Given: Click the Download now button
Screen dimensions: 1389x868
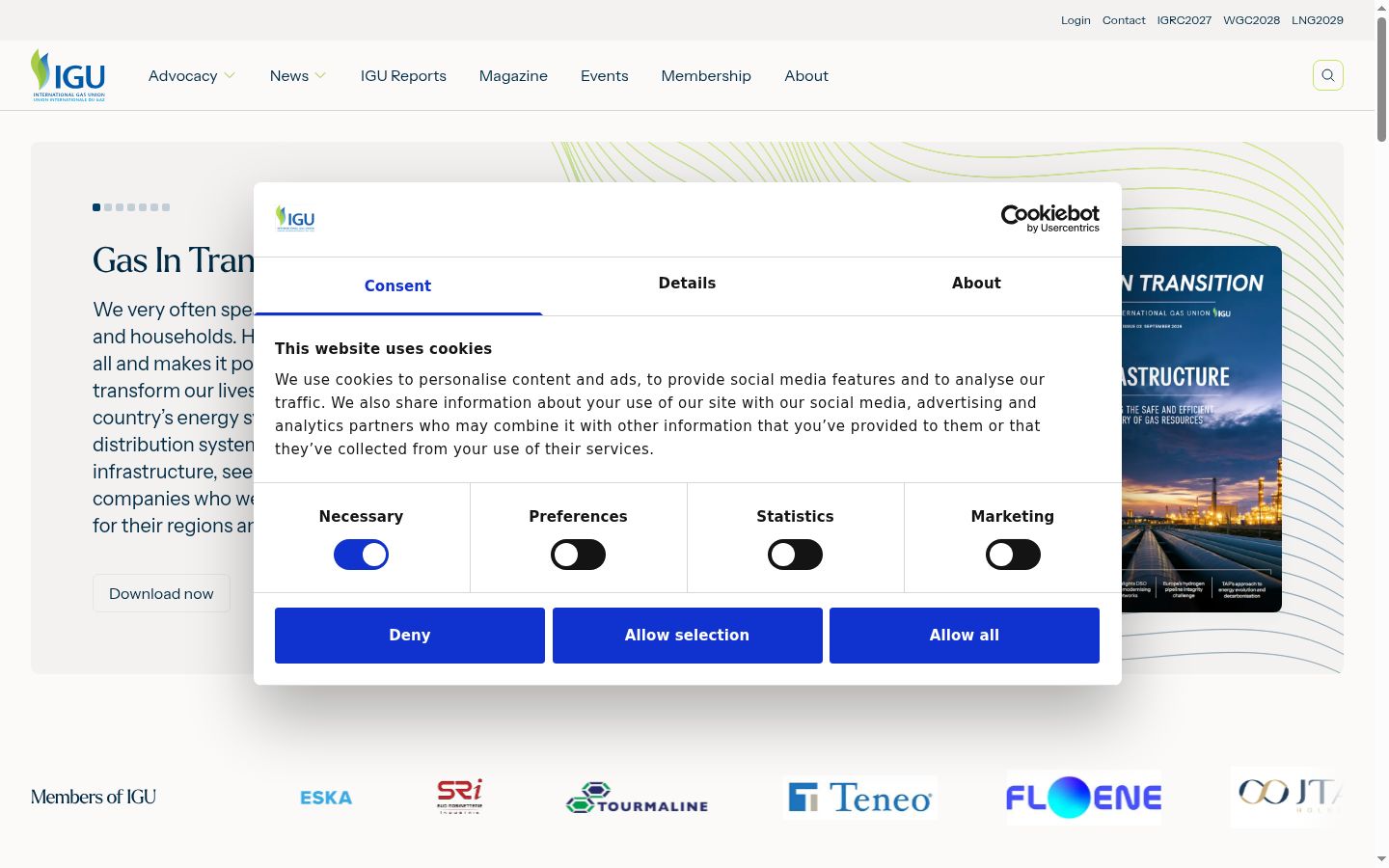Looking at the screenshot, I should pos(161,593).
